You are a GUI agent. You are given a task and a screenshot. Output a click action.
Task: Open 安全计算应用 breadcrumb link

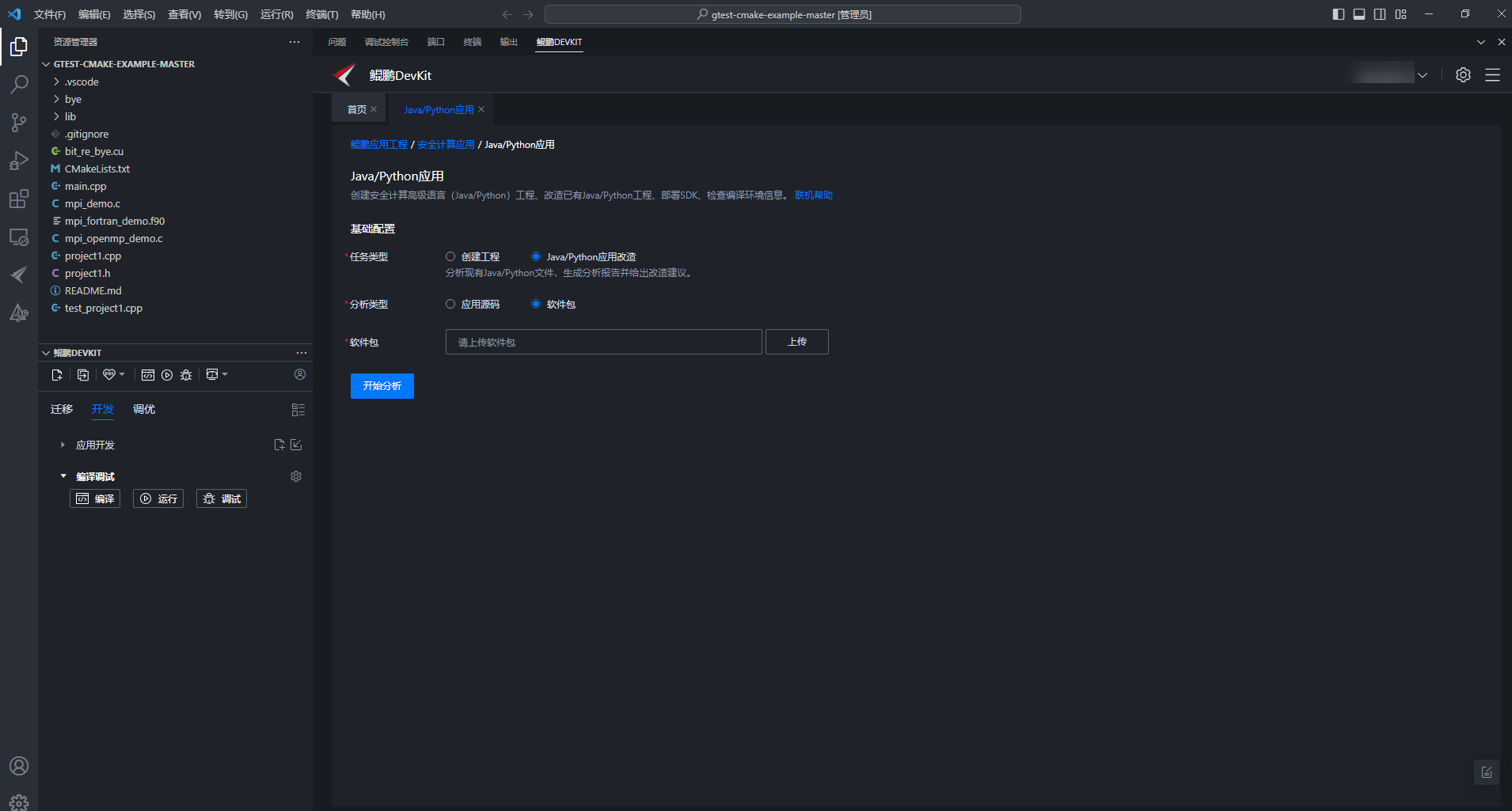pos(446,145)
